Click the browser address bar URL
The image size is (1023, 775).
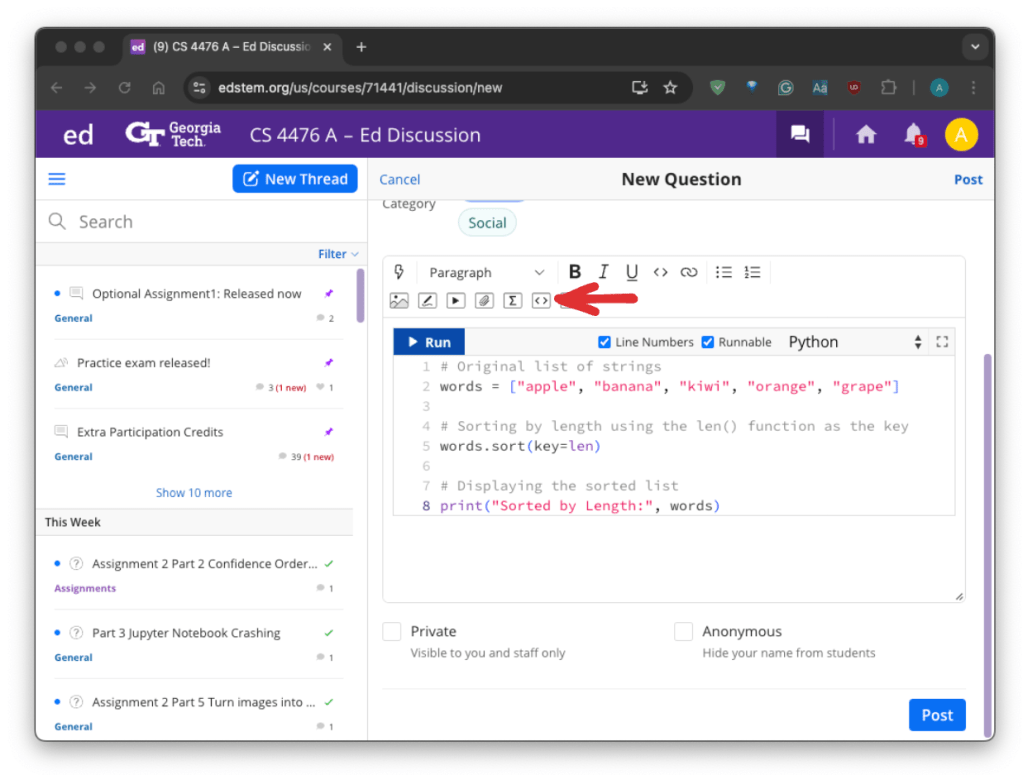pos(360,87)
